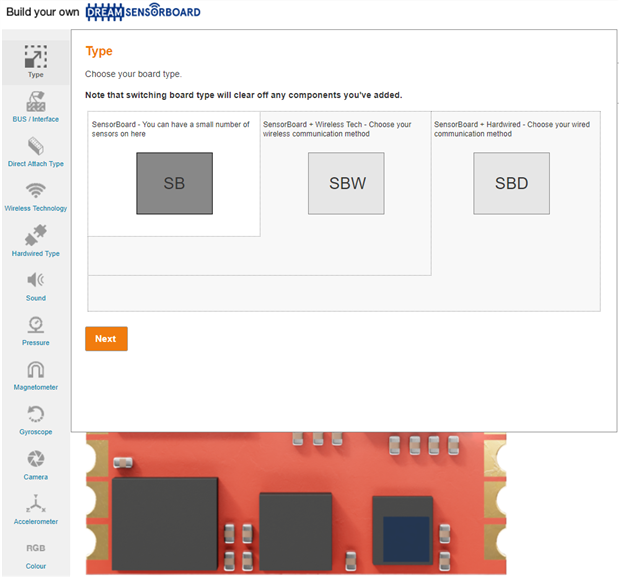Select the Camera shutter icon
This screenshot has width=619, height=577.
36,459
